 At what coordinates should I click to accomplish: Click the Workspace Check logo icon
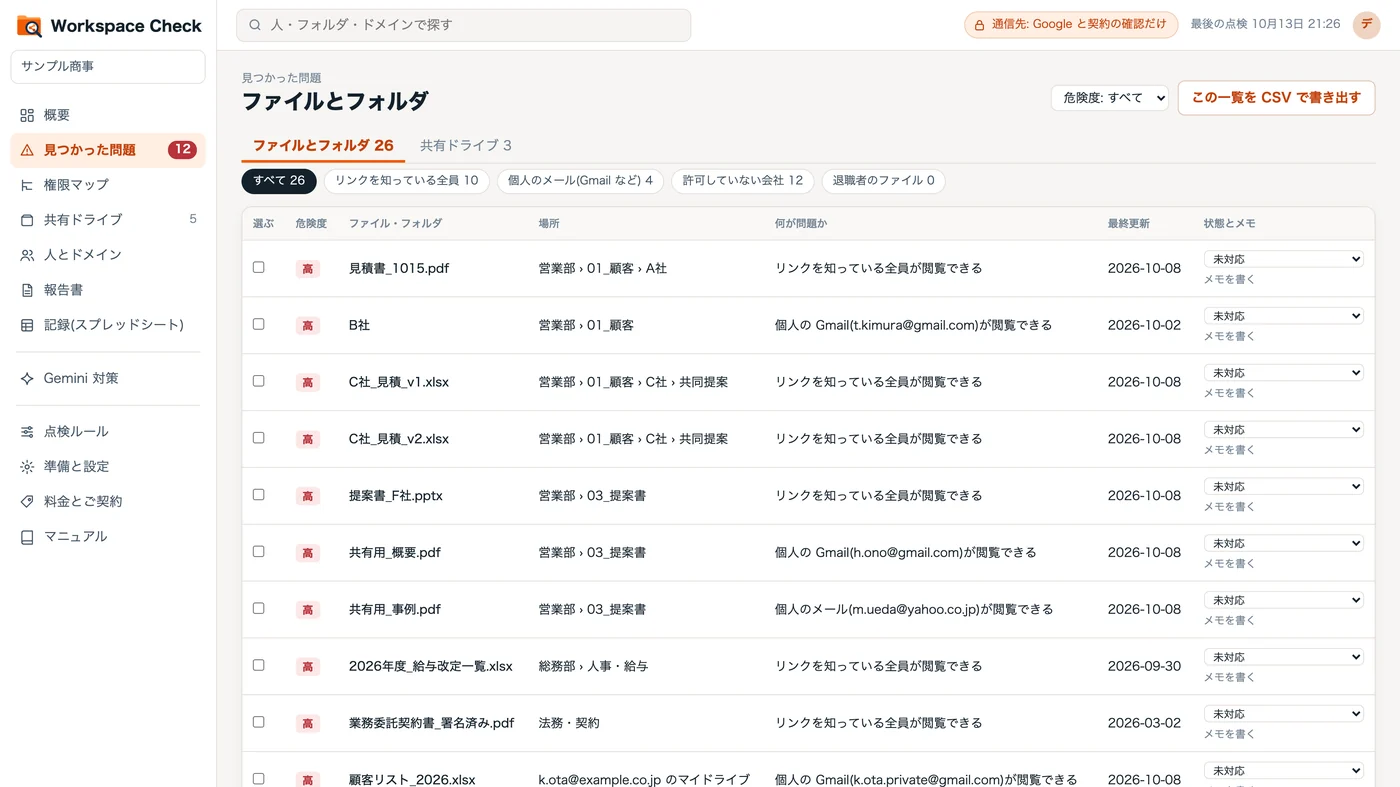29,26
